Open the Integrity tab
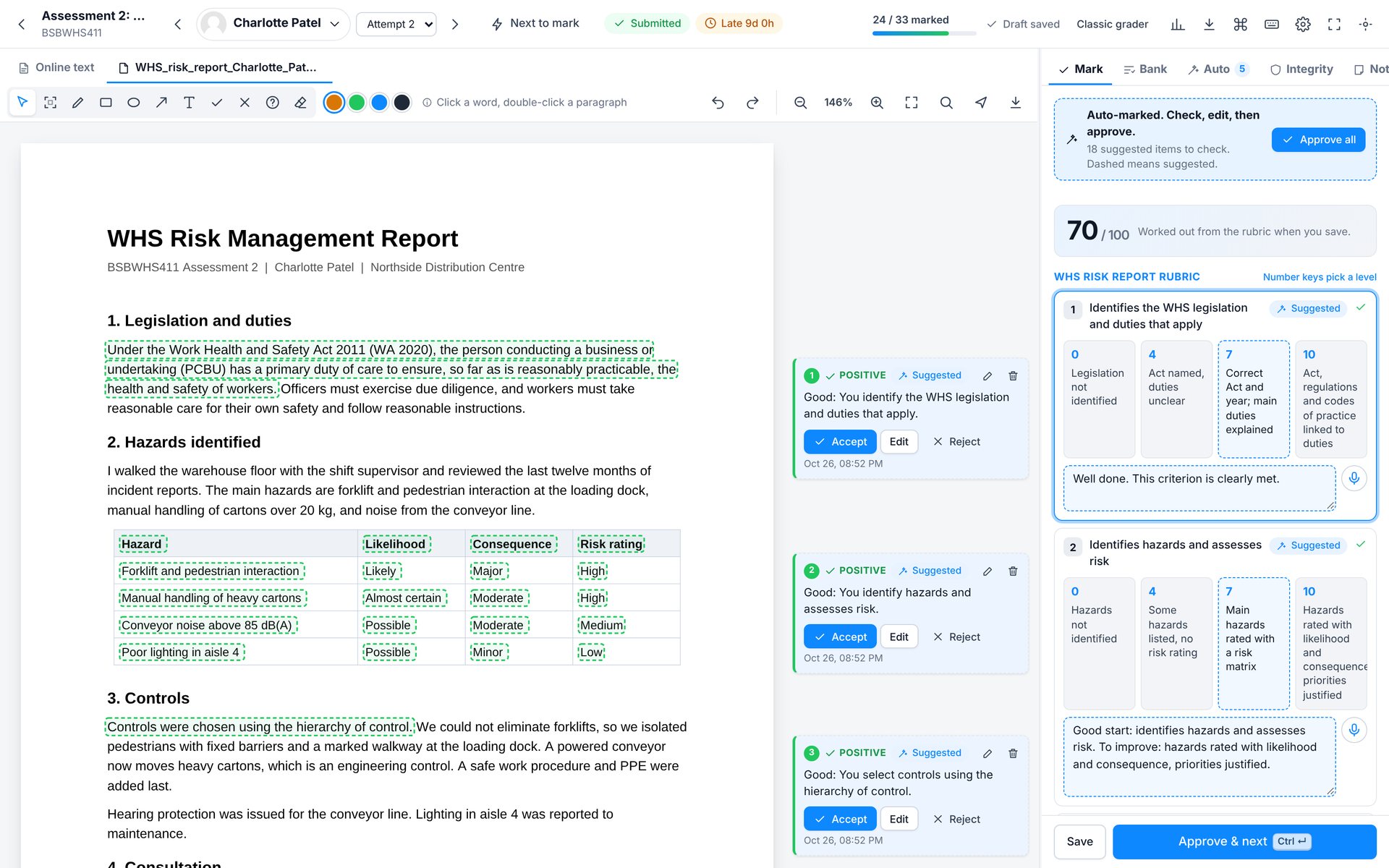This screenshot has width=1389, height=868. click(x=1302, y=69)
